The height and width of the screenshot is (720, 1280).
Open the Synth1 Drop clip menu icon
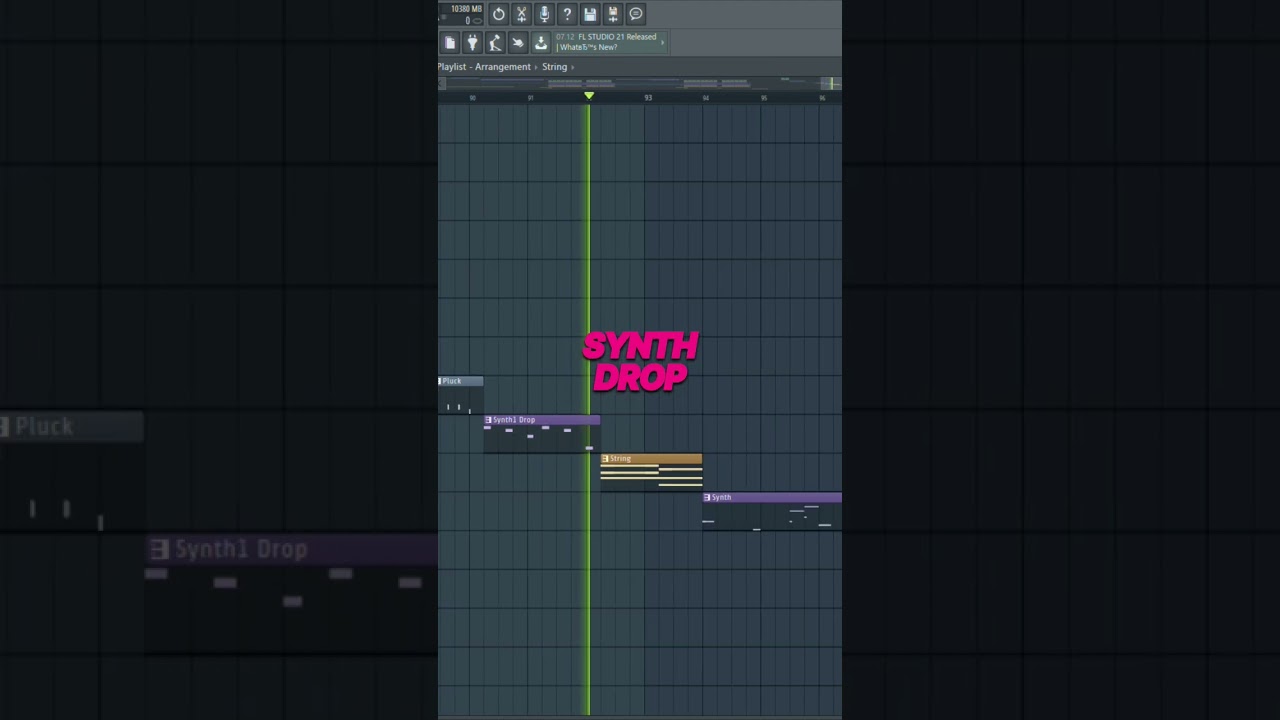(489, 420)
